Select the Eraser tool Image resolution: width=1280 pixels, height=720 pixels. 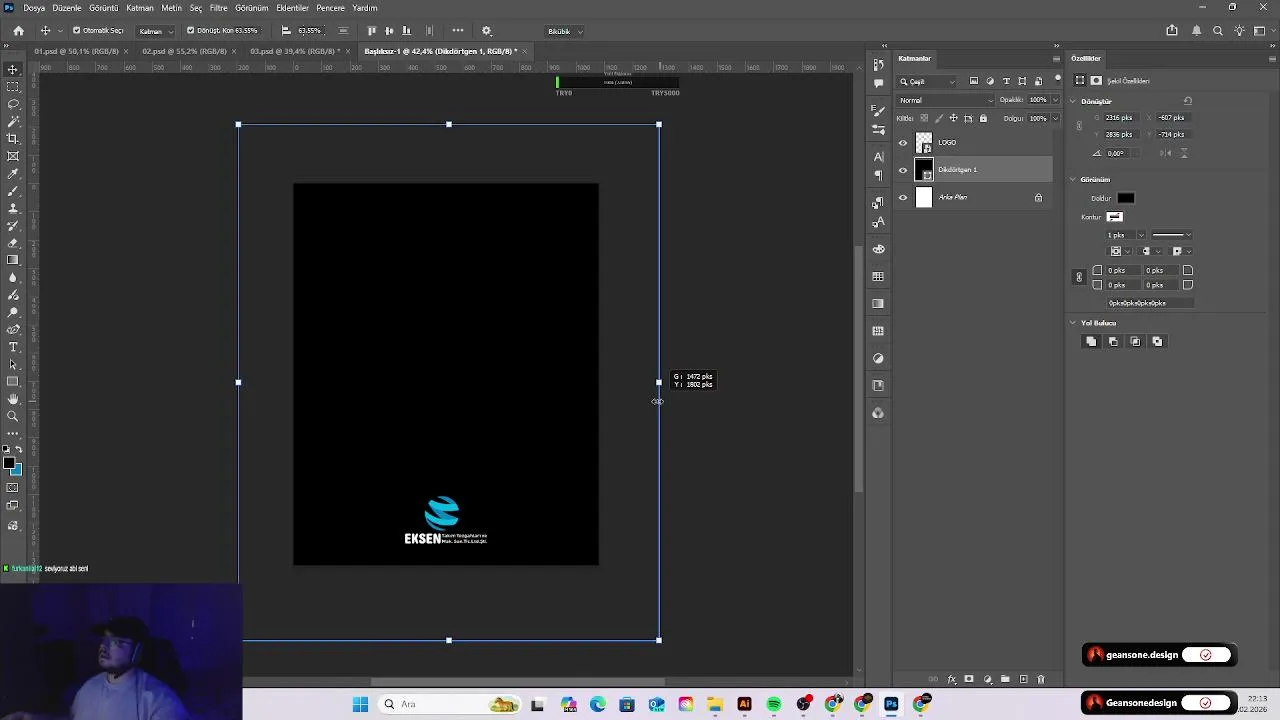[x=13, y=243]
